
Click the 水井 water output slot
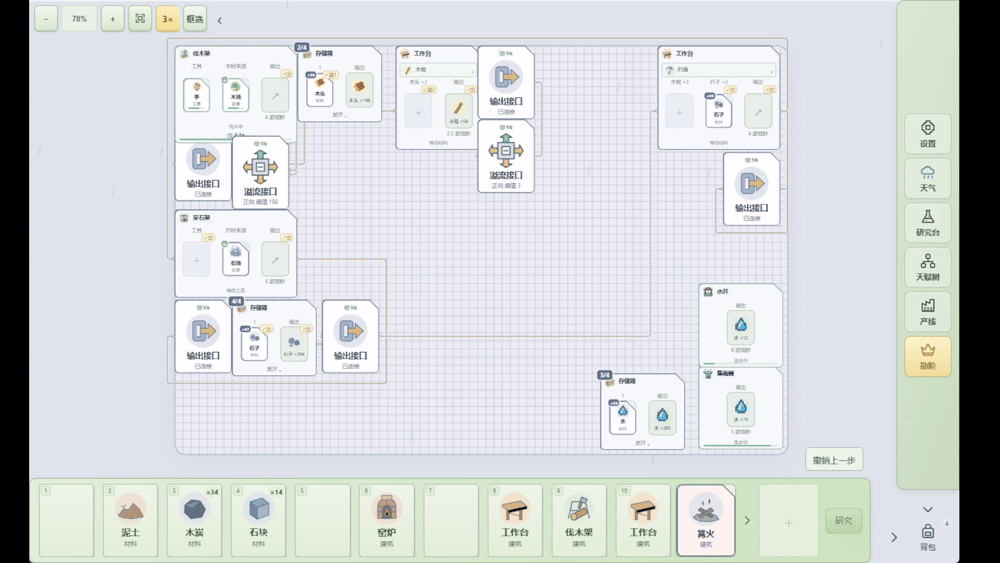(x=740, y=328)
